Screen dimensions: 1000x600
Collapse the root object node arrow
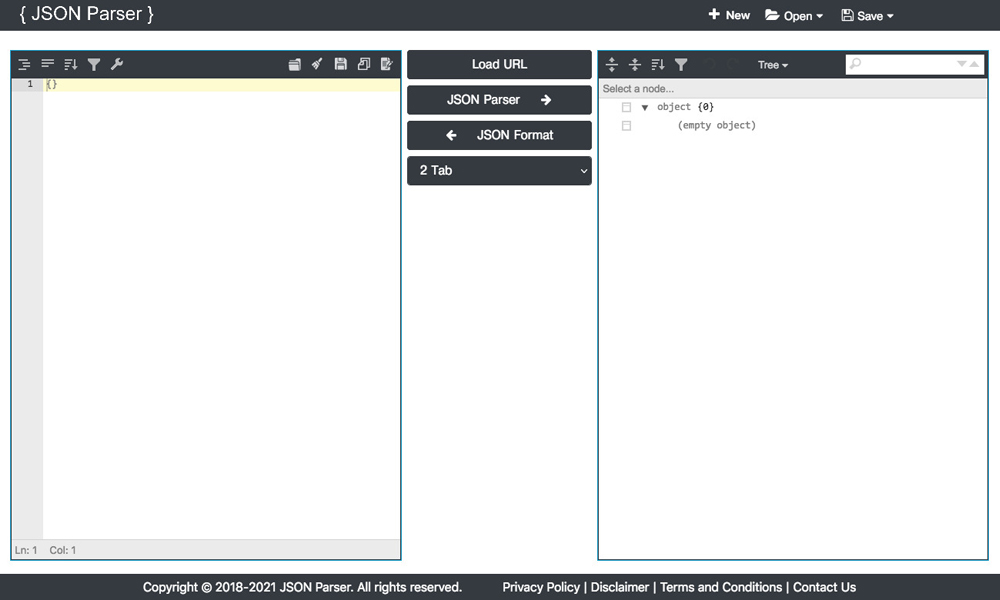click(x=645, y=107)
